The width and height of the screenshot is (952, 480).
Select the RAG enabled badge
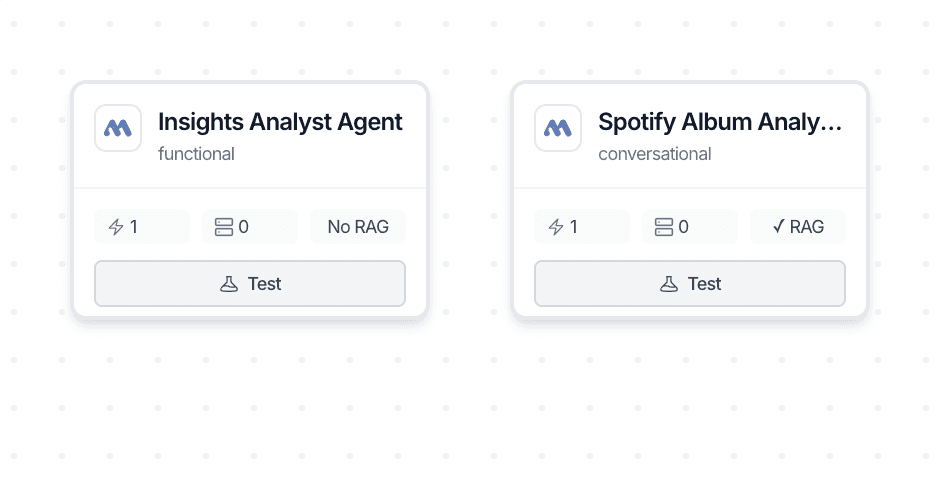pos(798,227)
